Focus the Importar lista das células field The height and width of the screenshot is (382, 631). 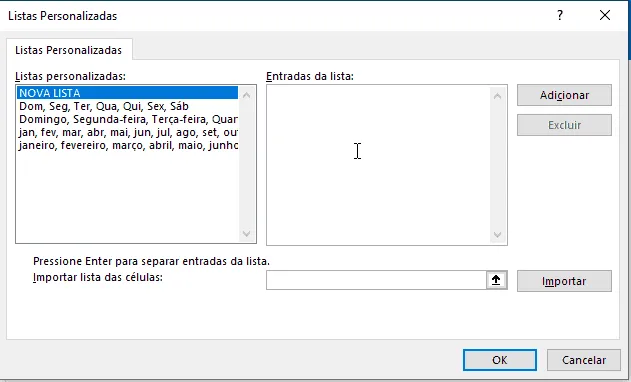(376, 280)
